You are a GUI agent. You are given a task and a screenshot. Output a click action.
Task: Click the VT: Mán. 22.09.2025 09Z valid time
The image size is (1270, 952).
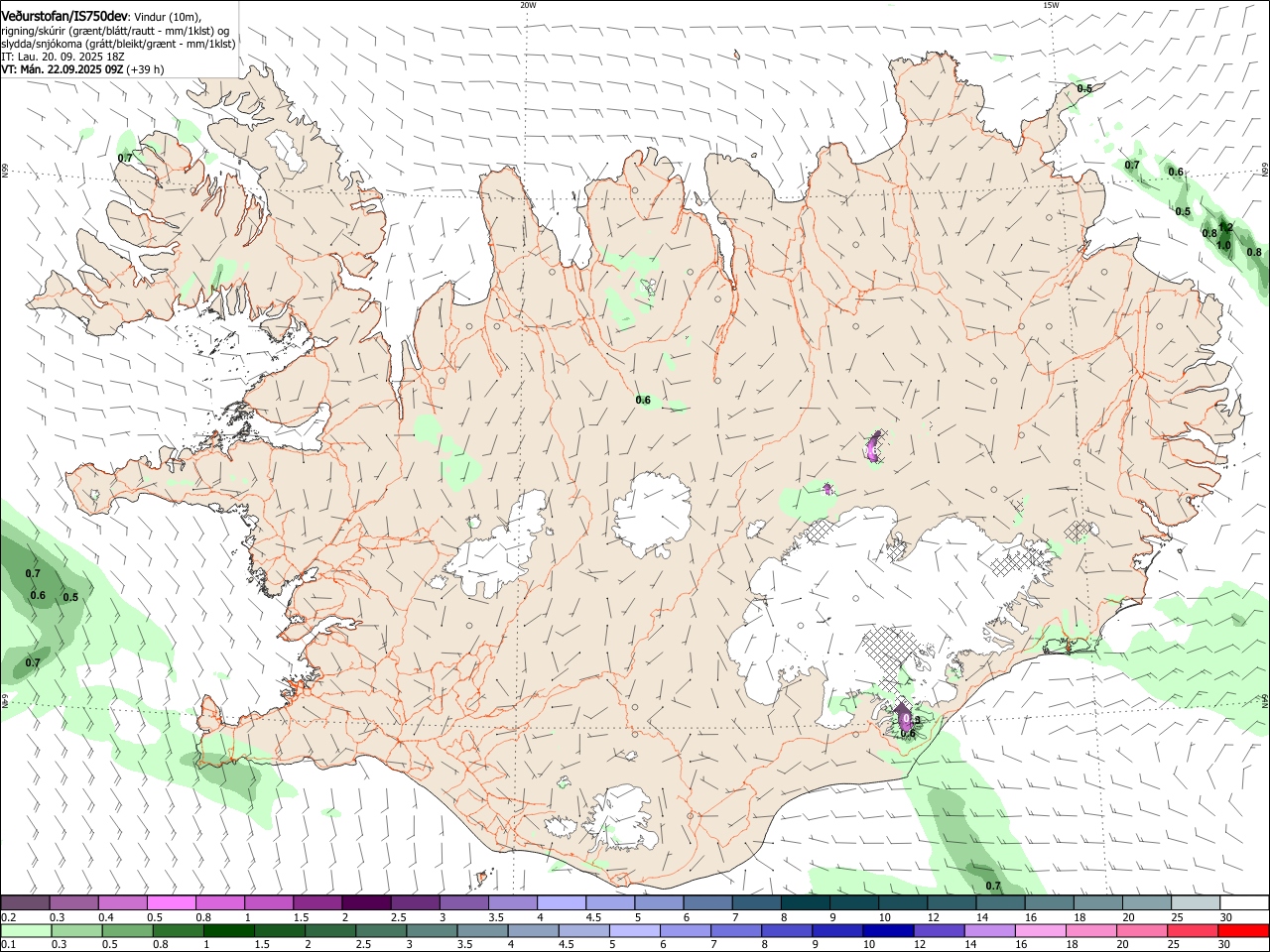coord(63,69)
